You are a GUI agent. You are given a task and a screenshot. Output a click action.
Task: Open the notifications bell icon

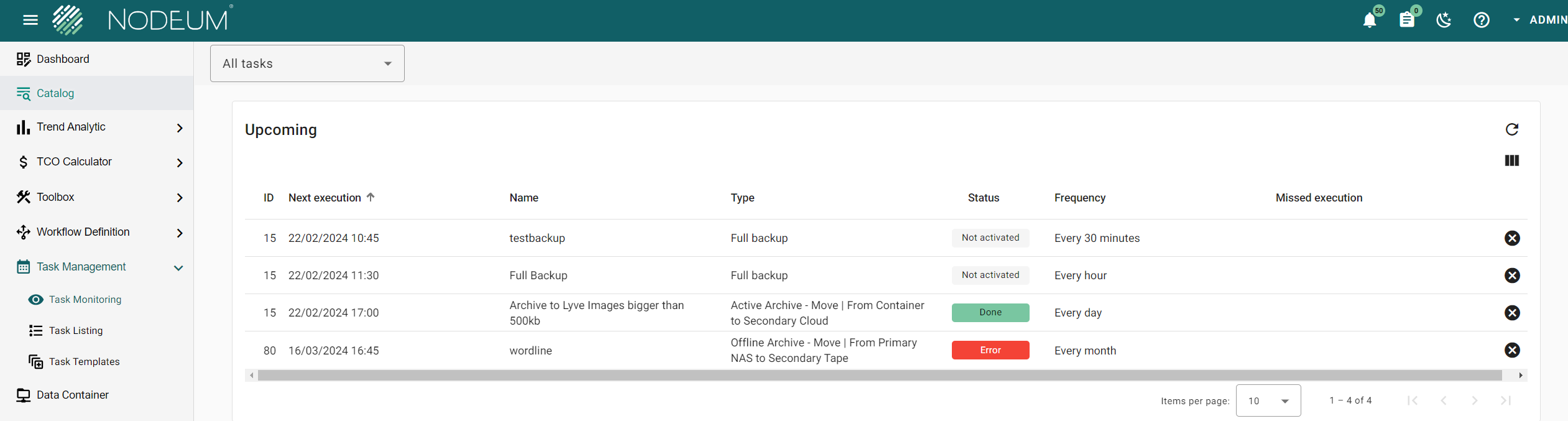pyautogui.click(x=1370, y=21)
